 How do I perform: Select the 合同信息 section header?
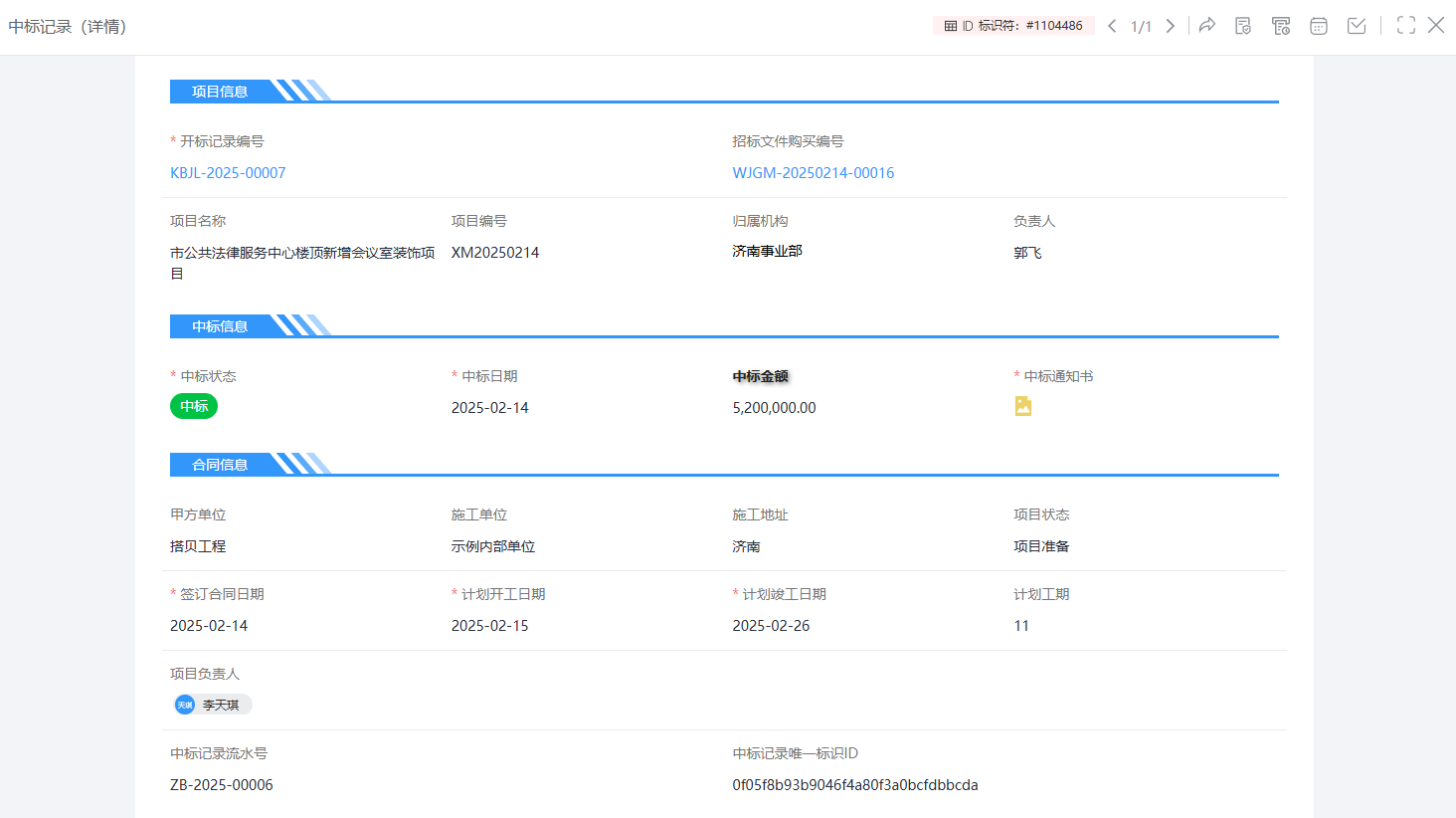click(220, 465)
